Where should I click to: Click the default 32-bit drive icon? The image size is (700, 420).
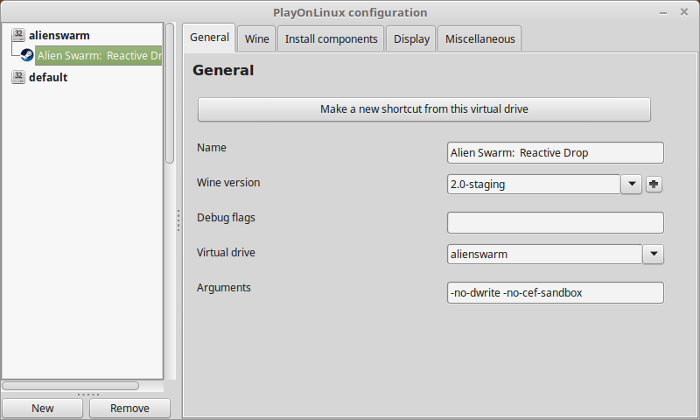pos(18,77)
